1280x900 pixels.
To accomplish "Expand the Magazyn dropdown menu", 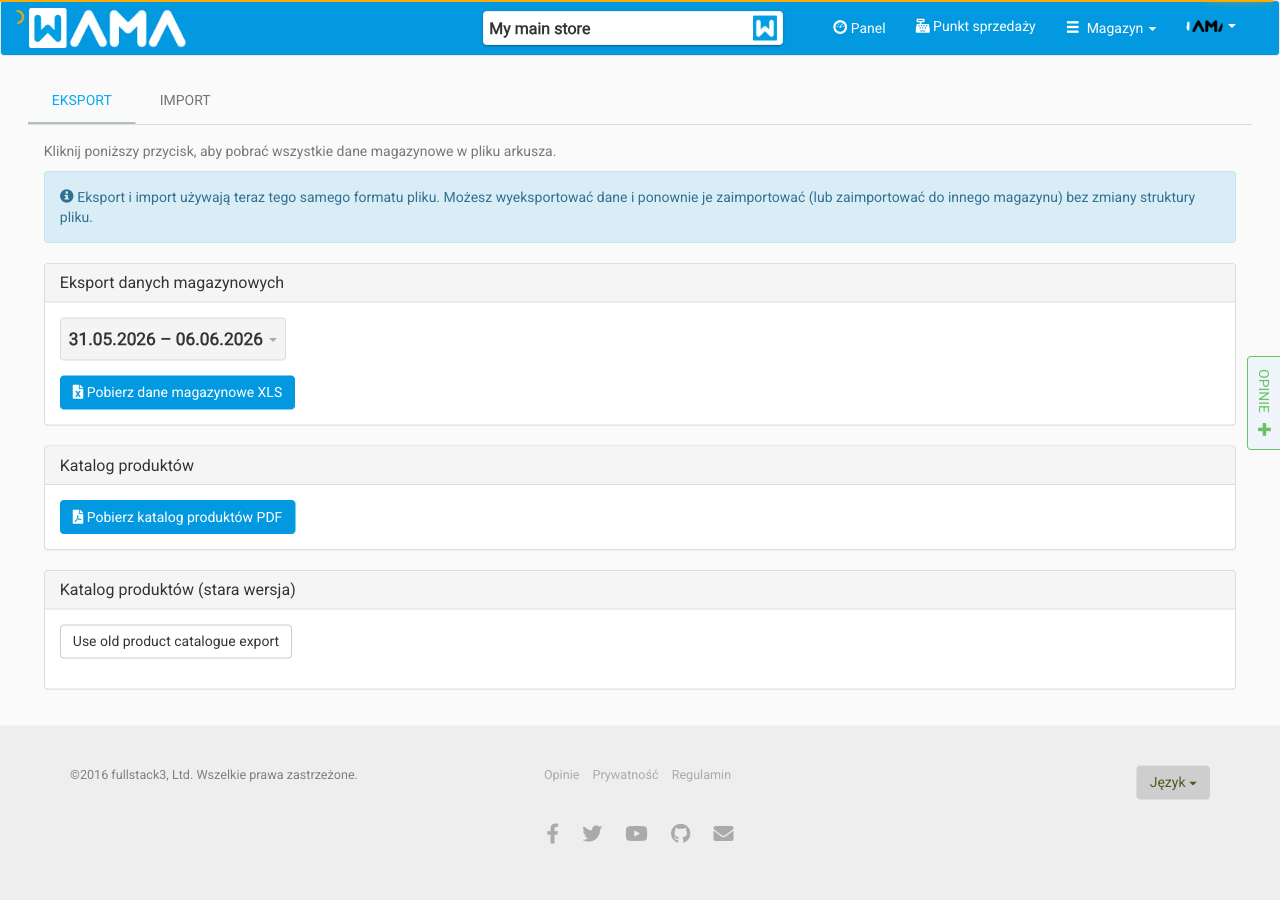I will (1111, 28).
